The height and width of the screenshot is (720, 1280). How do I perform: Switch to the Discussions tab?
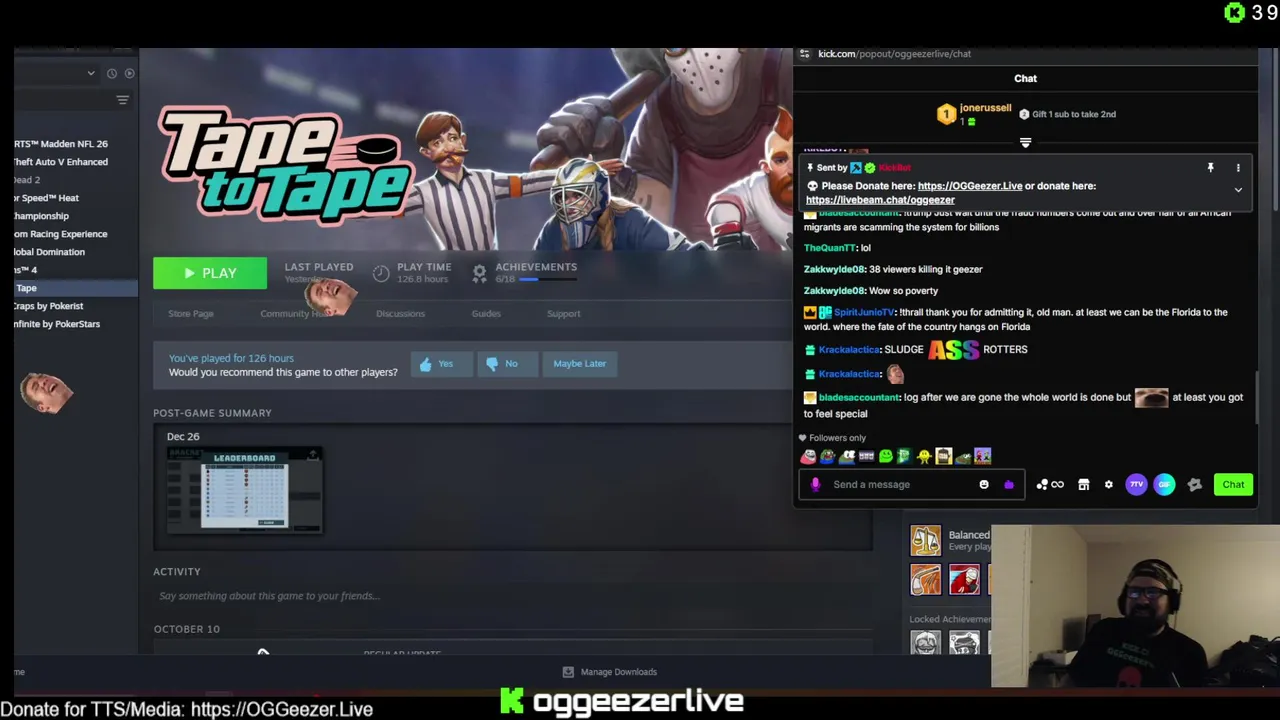[x=400, y=314]
